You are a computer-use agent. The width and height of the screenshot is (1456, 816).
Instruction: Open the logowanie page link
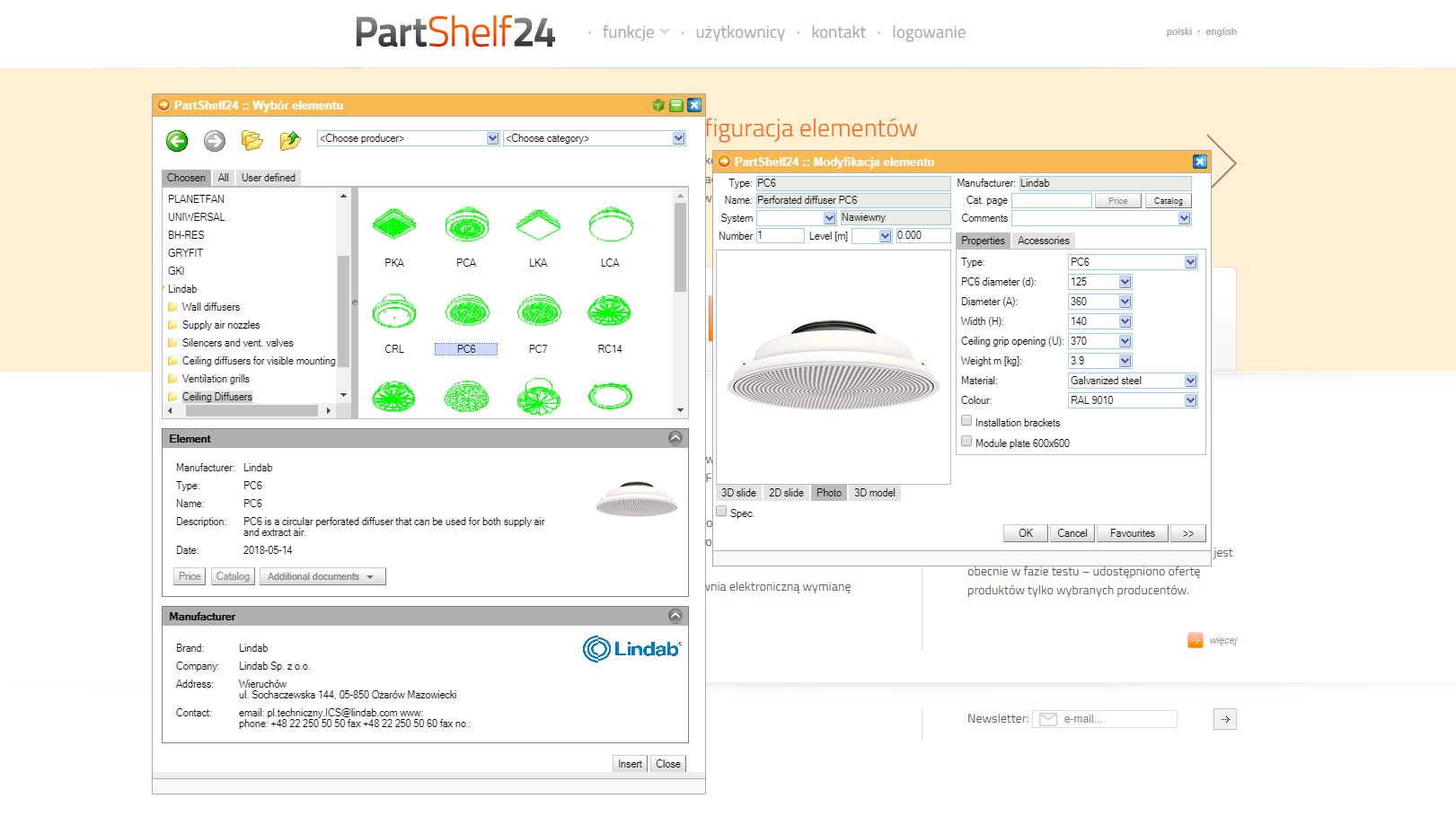pyautogui.click(x=929, y=32)
